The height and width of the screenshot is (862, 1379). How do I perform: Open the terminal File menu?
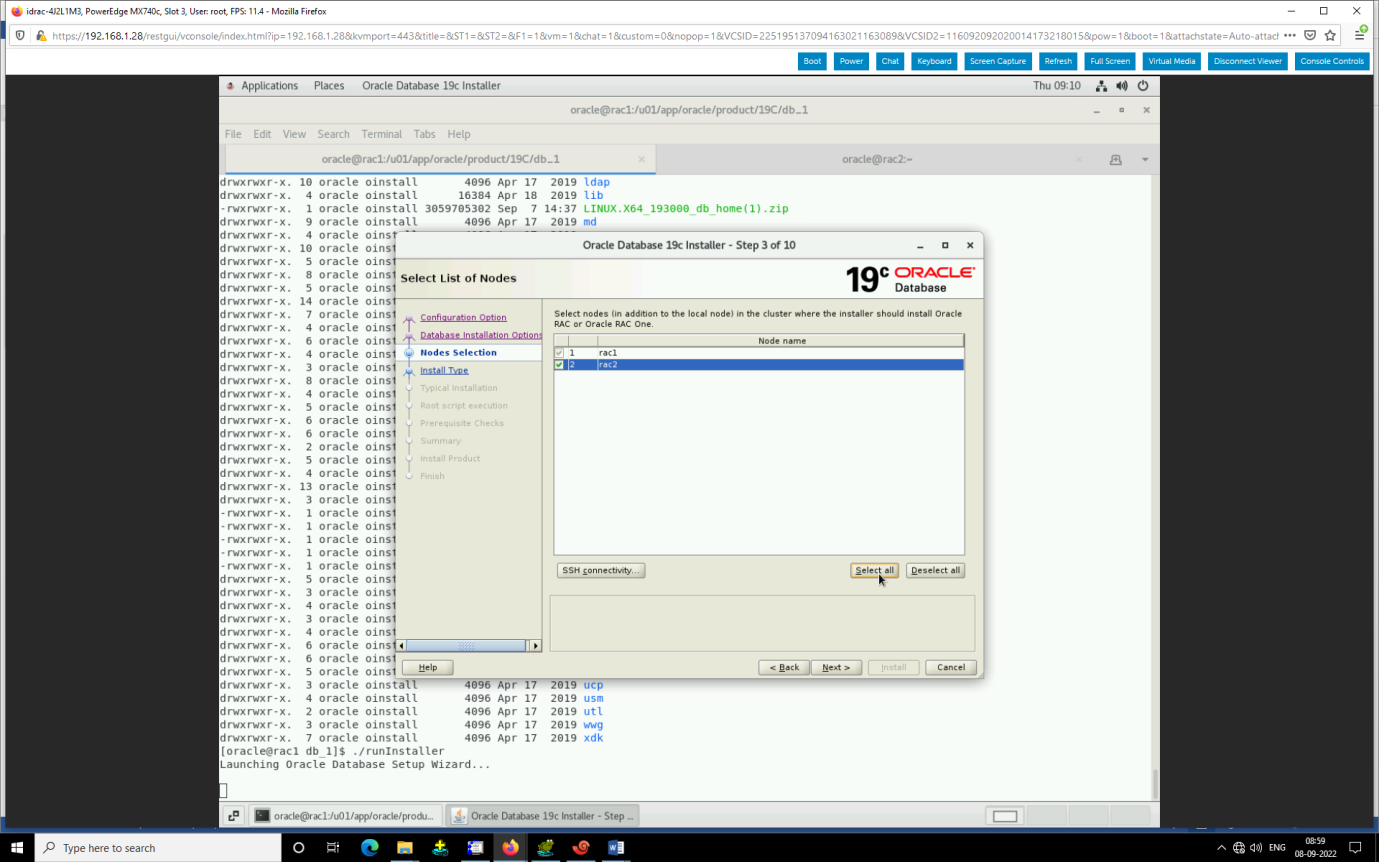click(x=233, y=134)
